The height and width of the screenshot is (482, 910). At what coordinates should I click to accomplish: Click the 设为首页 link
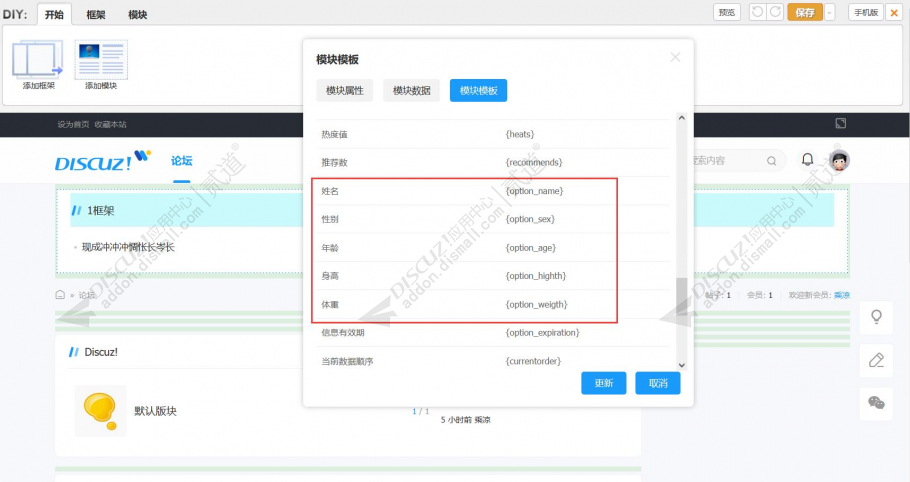pos(73,124)
